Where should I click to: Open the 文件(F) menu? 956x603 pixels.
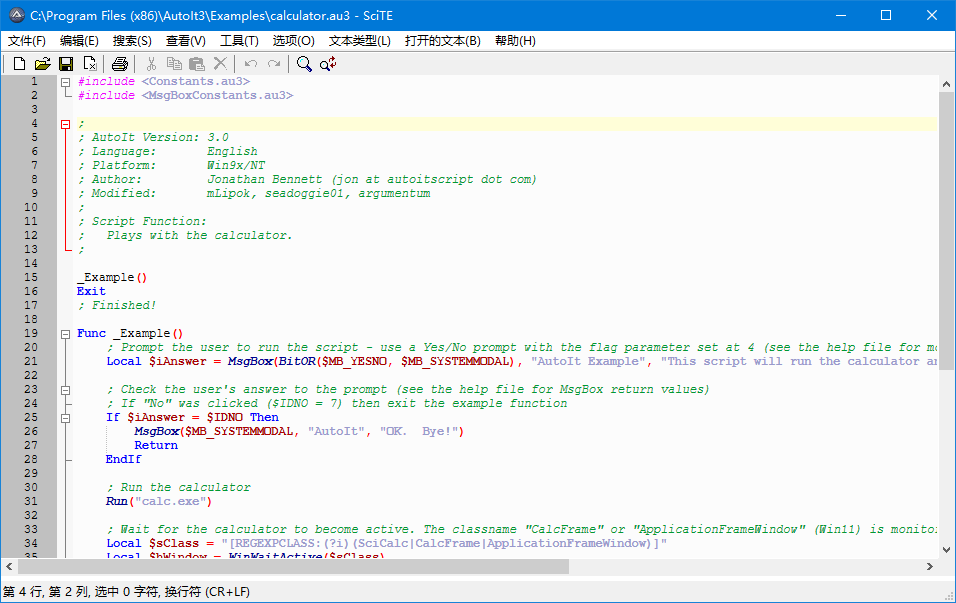click(27, 41)
